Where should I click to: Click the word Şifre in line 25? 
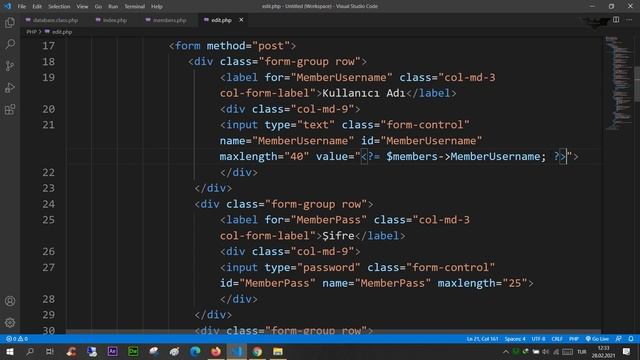pos(338,236)
